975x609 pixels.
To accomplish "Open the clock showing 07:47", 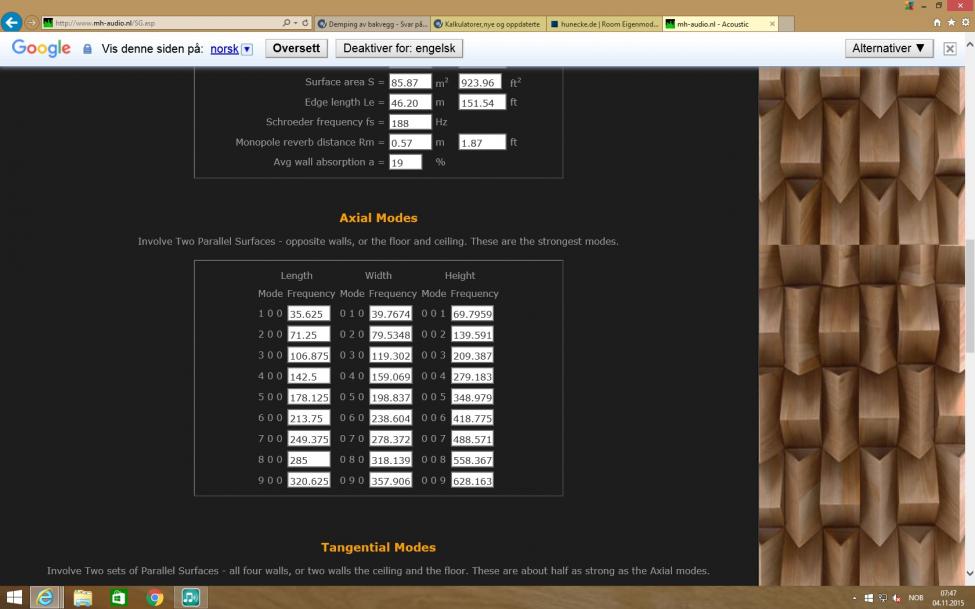I will coord(948,598).
